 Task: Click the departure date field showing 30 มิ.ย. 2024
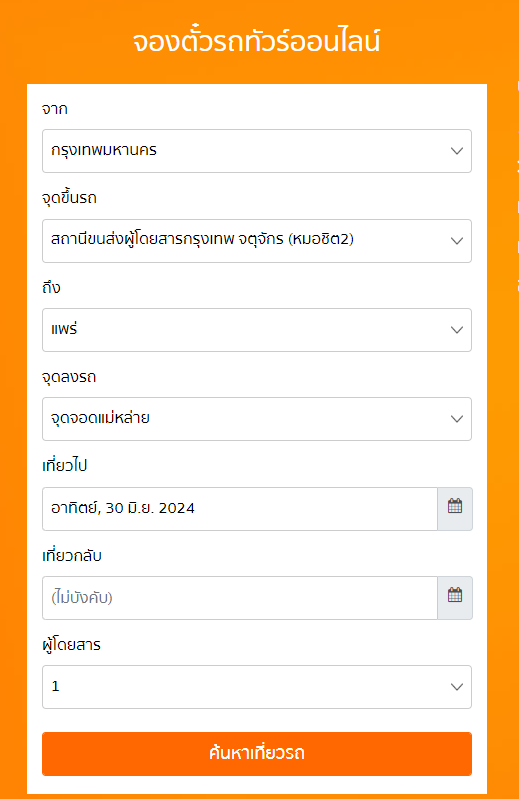click(240, 509)
